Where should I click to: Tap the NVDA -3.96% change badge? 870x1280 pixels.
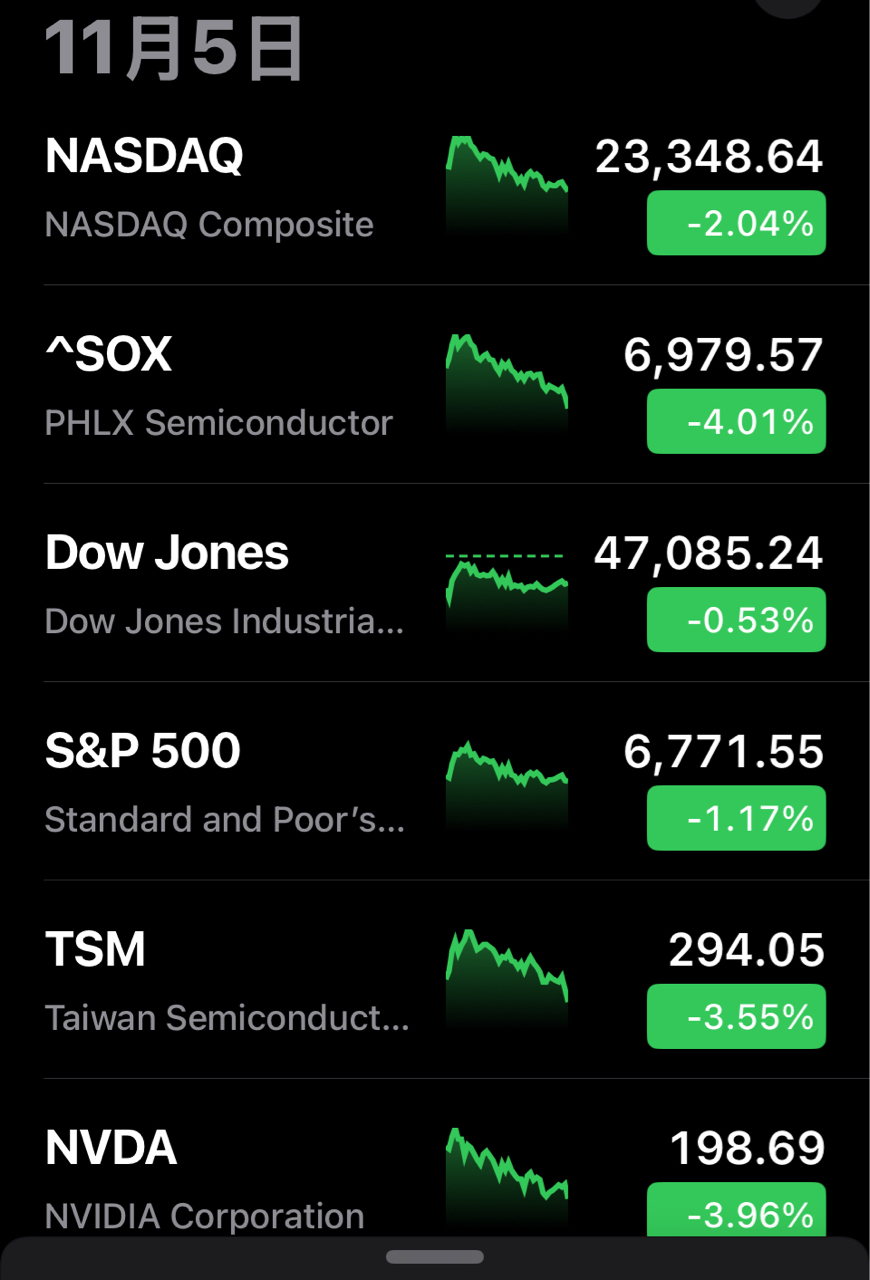coord(736,1212)
